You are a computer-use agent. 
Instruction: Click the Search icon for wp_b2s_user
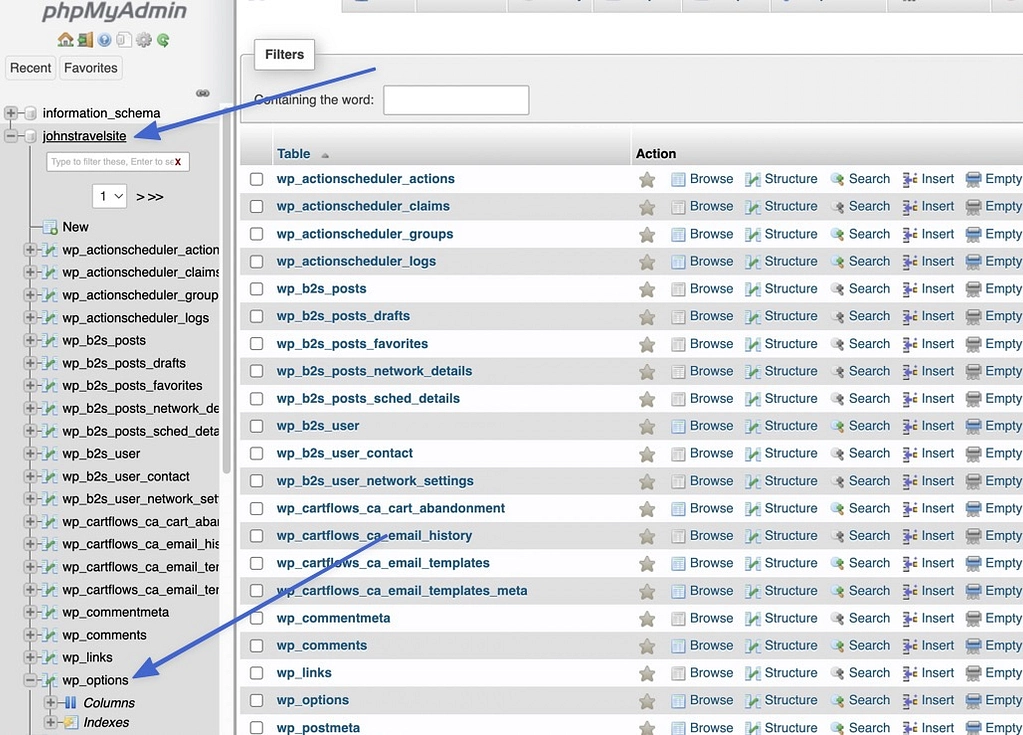click(838, 426)
